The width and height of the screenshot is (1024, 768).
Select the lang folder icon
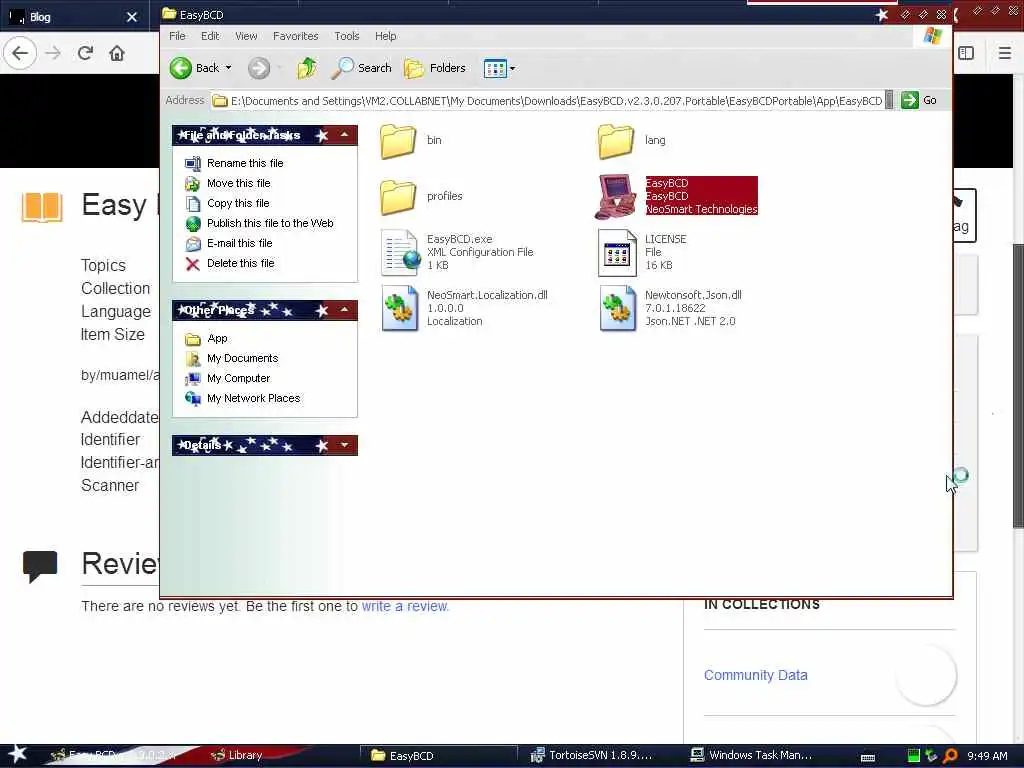click(616, 140)
